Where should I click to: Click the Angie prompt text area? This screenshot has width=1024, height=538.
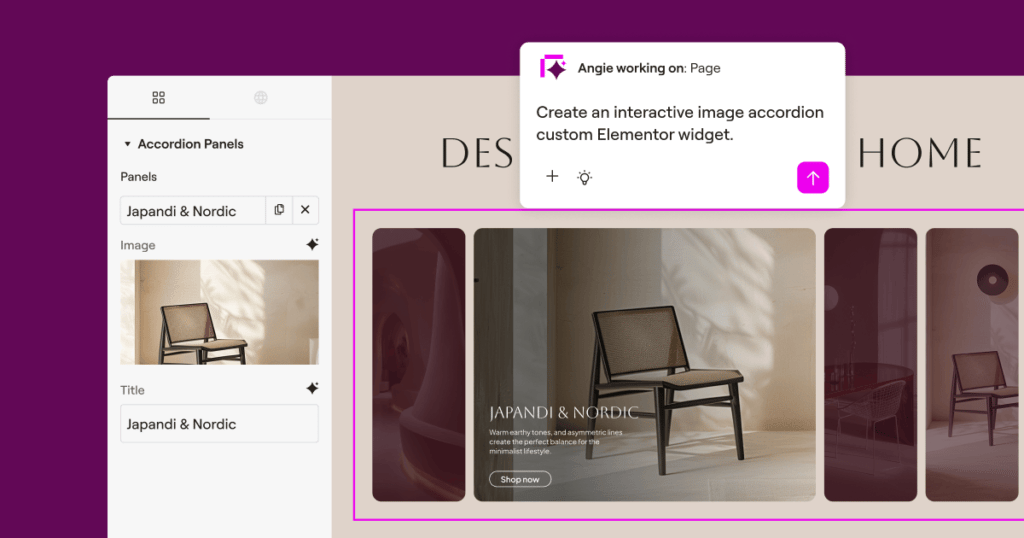click(680, 123)
